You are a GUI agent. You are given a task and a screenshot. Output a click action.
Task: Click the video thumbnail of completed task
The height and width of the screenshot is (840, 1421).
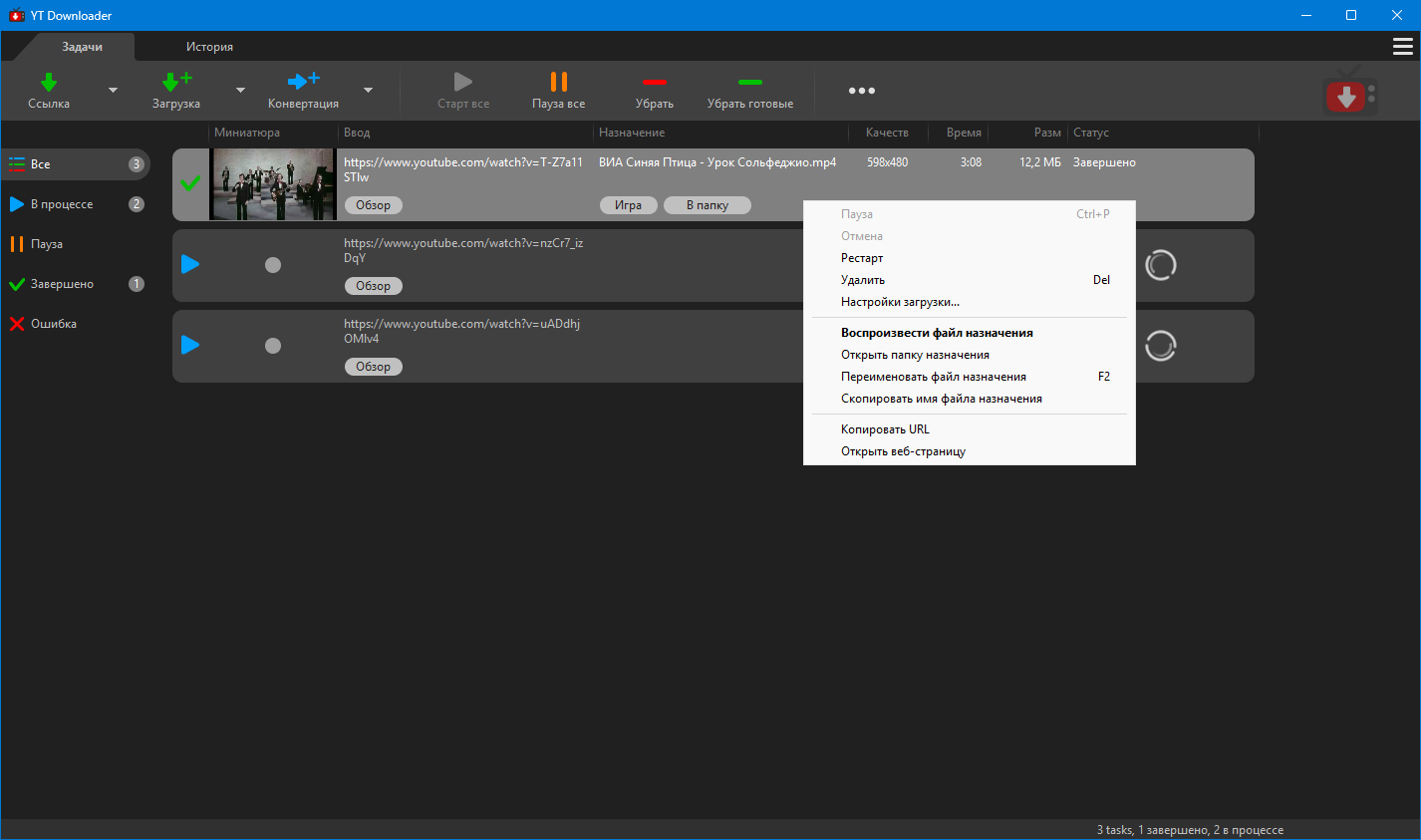click(x=272, y=184)
